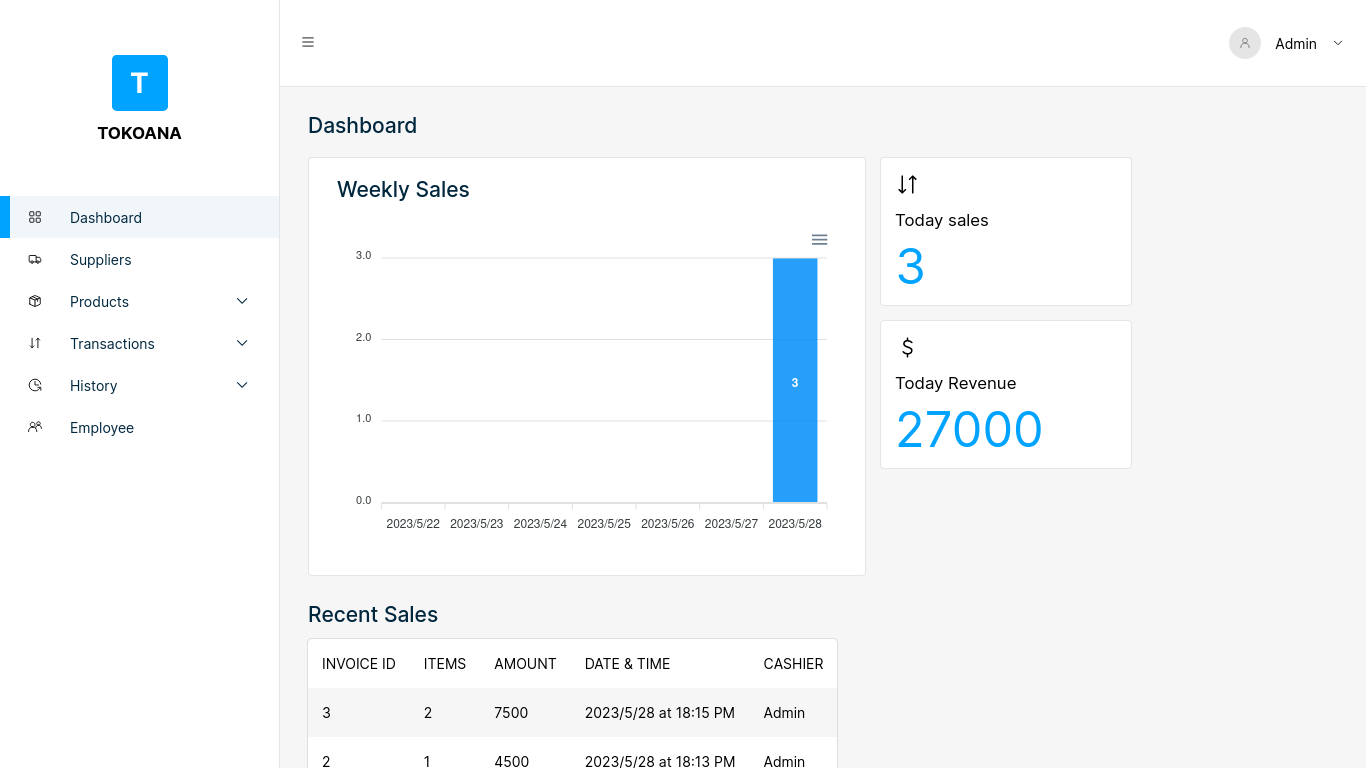Expand the Transactions submenu chevron
Image resolution: width=1366 pixels, height=768 pixels.
click(x=242, y=343)
